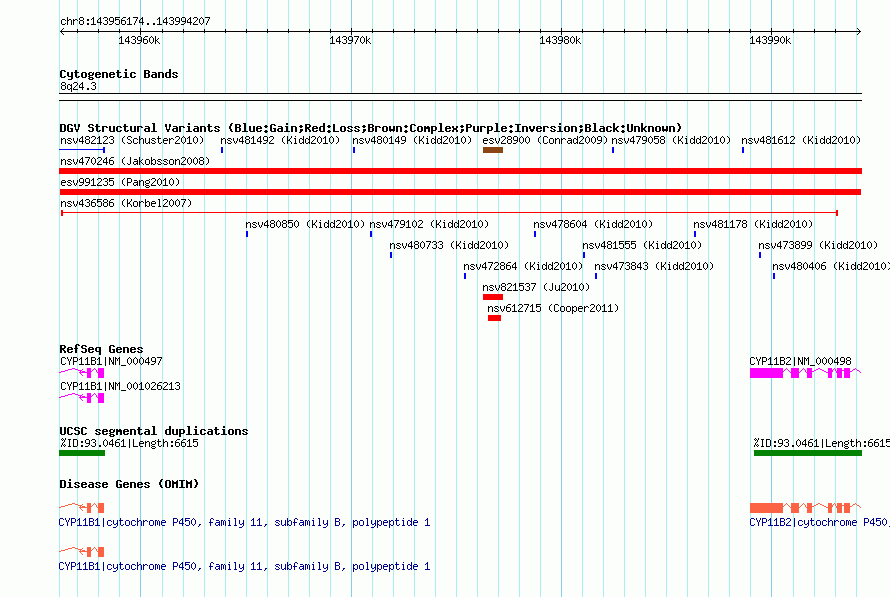Open variant nsv481178 (Kidd2010) label

[x=753, y=224]
